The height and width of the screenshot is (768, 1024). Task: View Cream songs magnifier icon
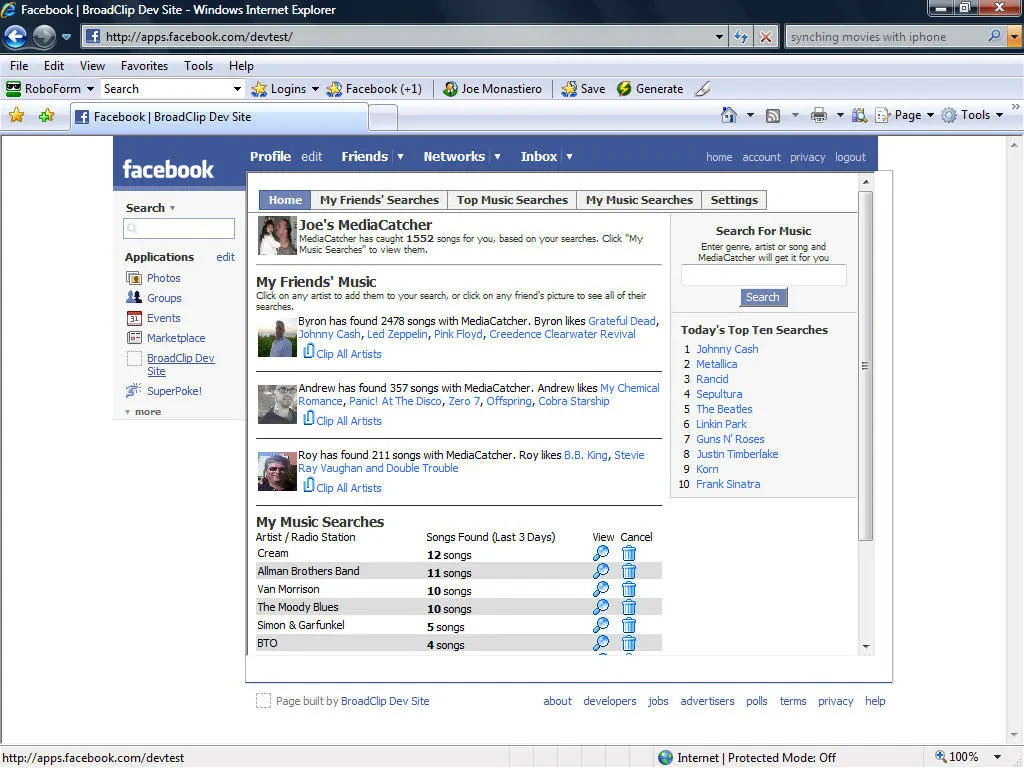click(x=601, y=553)
